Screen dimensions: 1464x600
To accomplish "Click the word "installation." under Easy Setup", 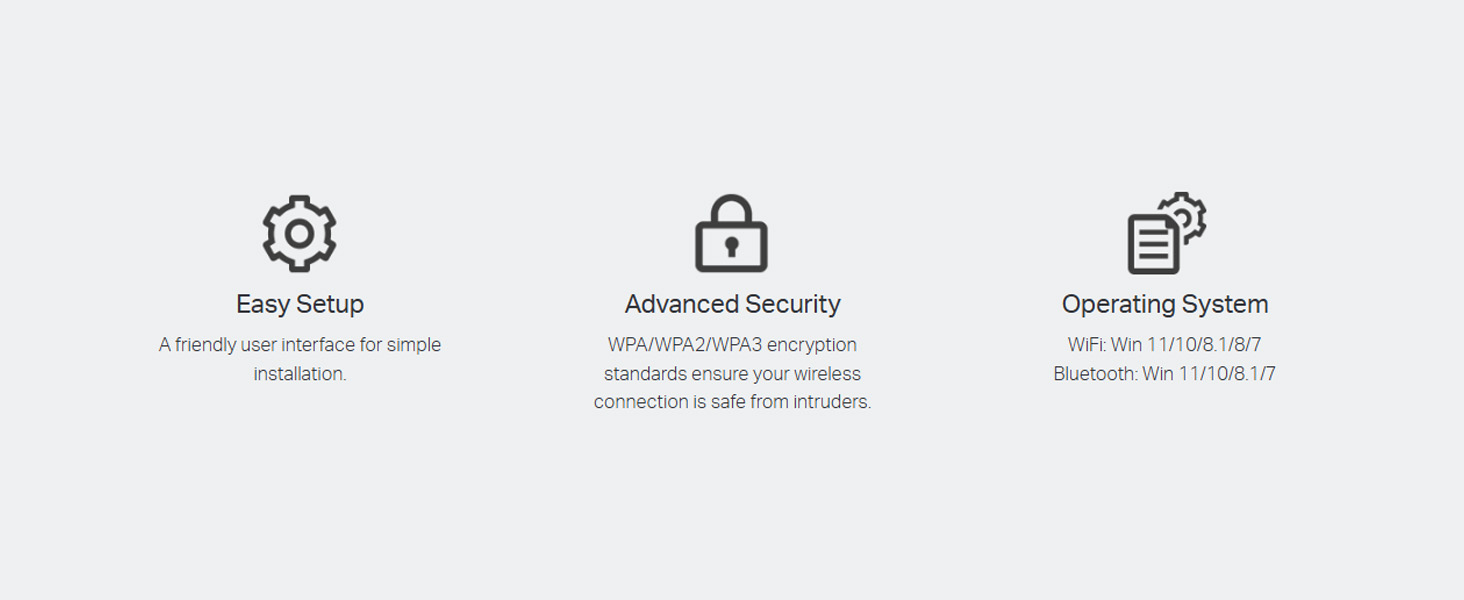I will click(x=300, y=374).
